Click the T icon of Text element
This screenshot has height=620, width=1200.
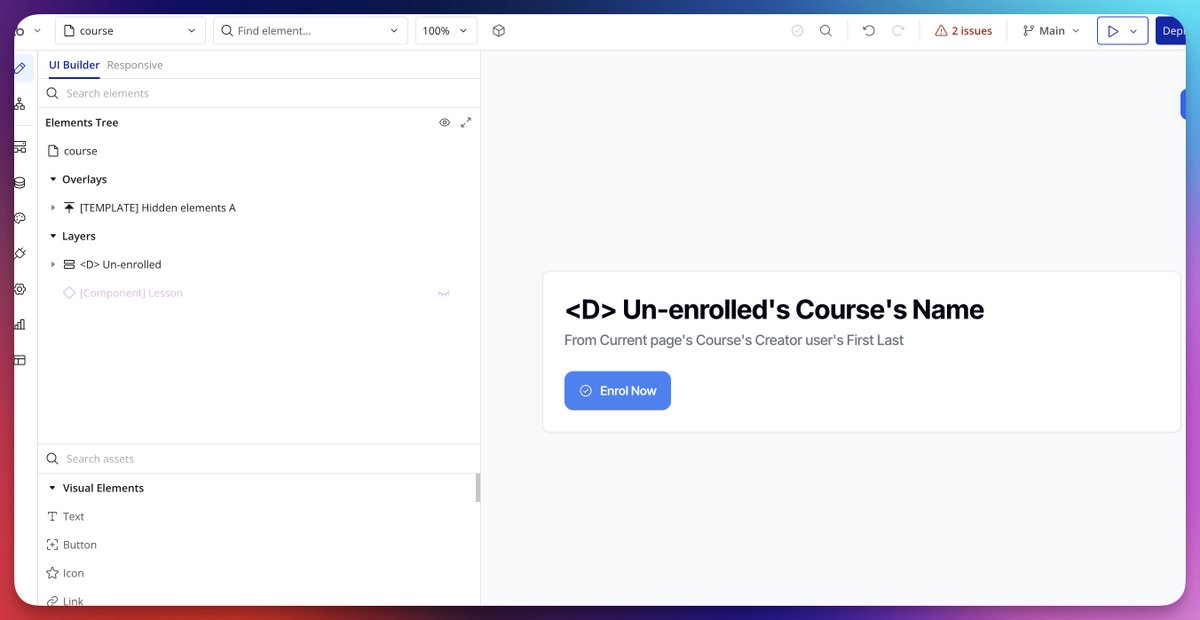point(53,517)
